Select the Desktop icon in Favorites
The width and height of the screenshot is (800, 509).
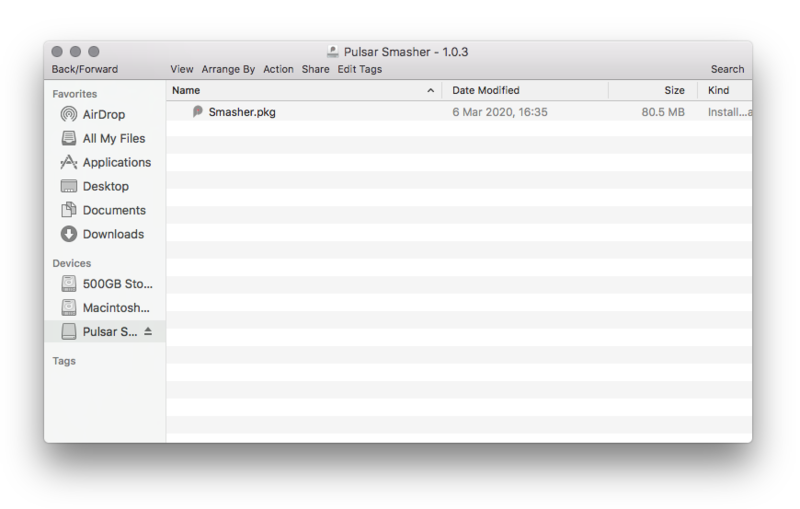point(68,186)
